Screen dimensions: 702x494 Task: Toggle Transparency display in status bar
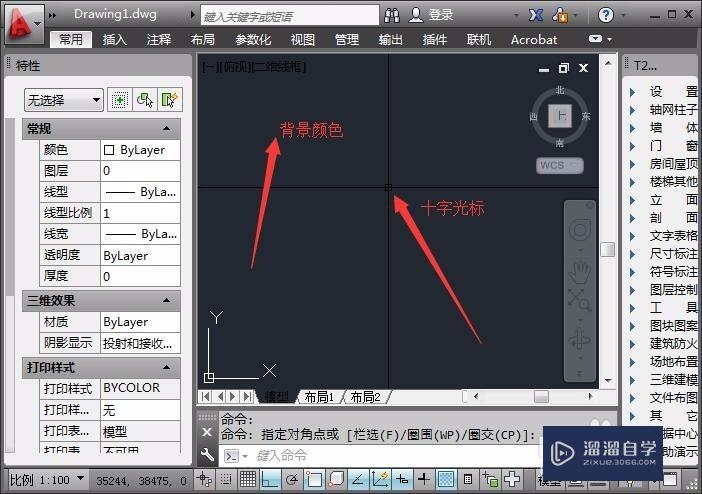pos(445,480)
